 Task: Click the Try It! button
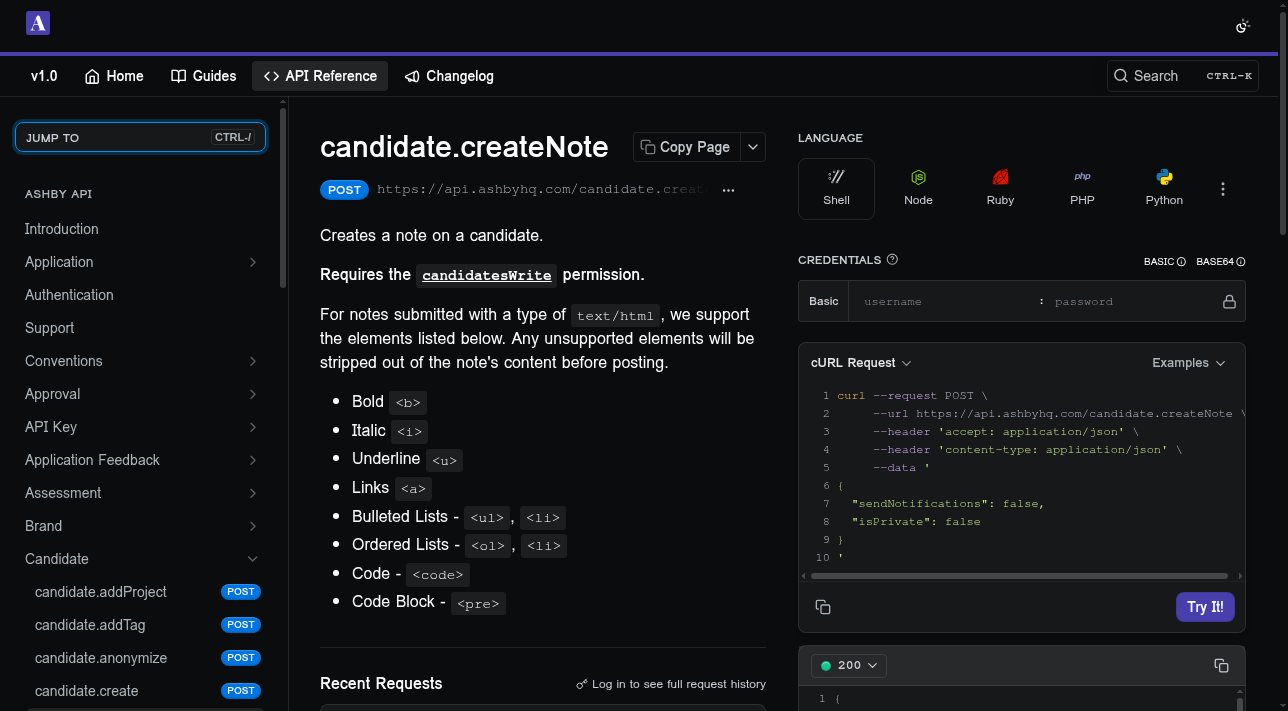[1205, 607]
